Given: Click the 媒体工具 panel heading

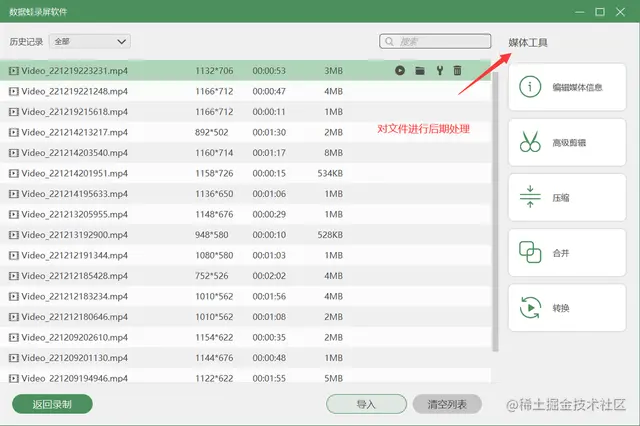Looking at the screenshot, I should pyautogui.click(x=528, y=42).
